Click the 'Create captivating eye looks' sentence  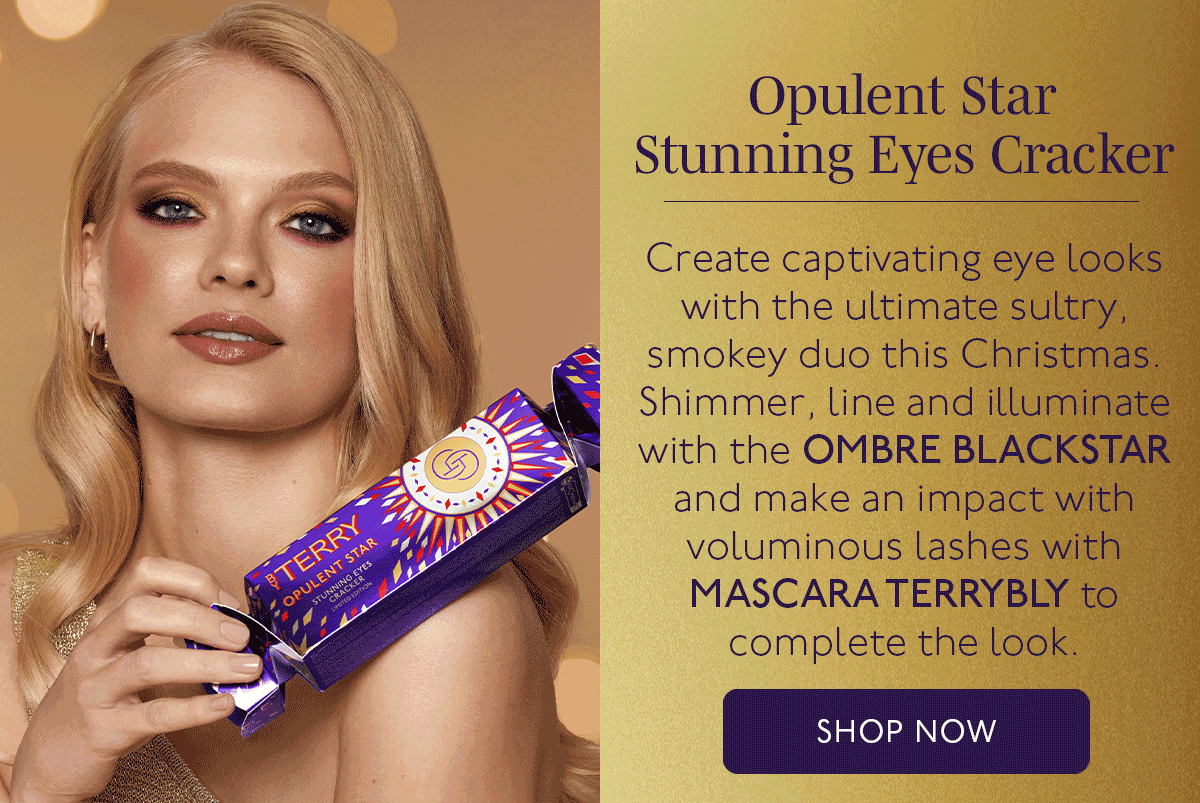point(904,260)
